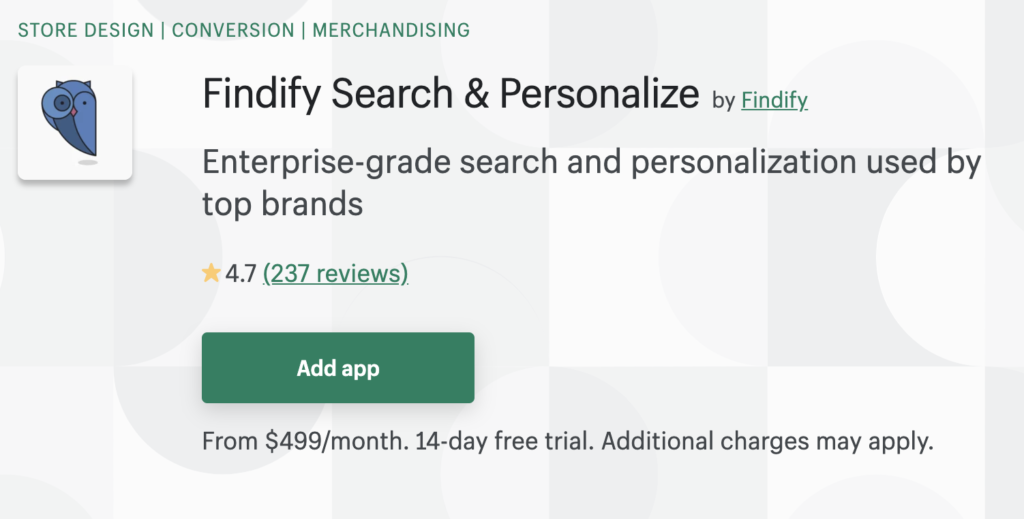Click the 'top brands' tagline line
Viewport: 1024px width, 519px height.
[x=281, y=203]
